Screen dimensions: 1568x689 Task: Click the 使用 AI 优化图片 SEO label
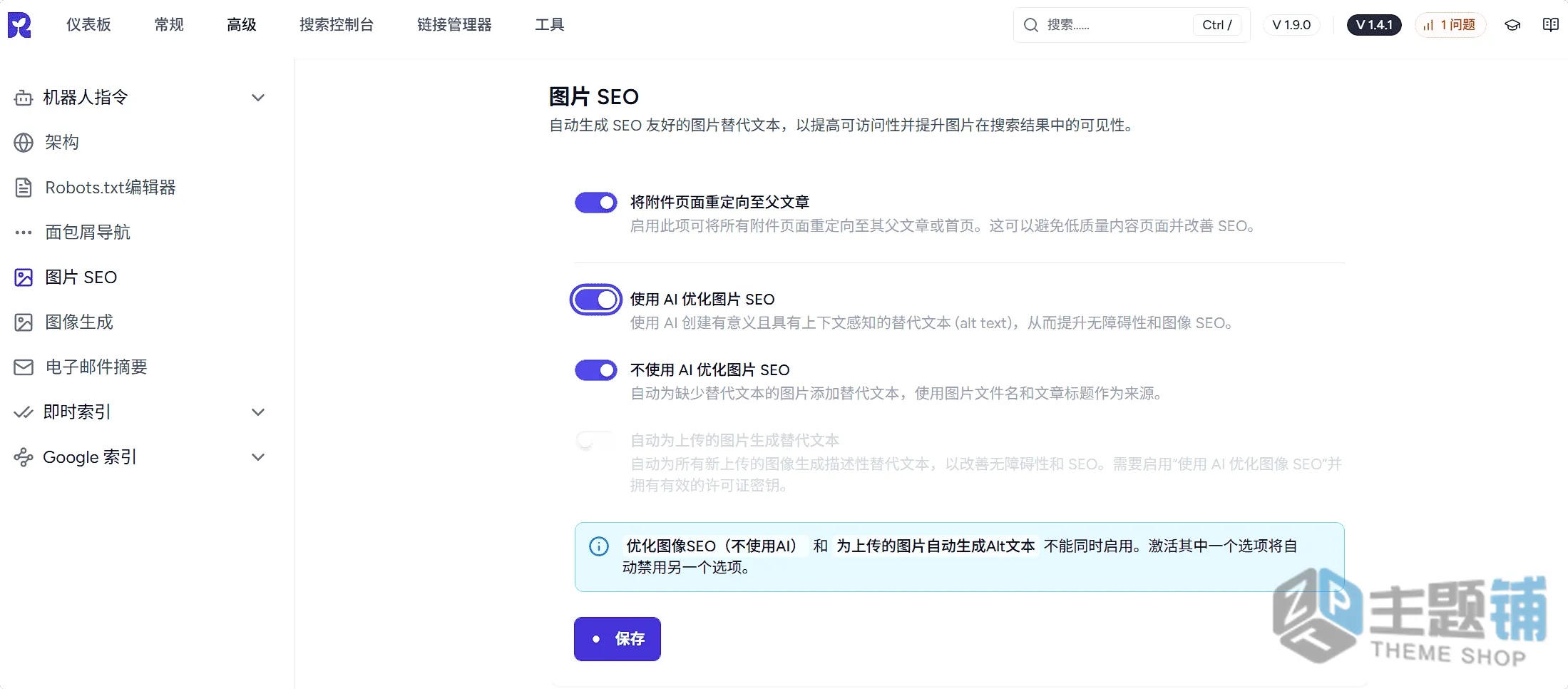[702, 300]
